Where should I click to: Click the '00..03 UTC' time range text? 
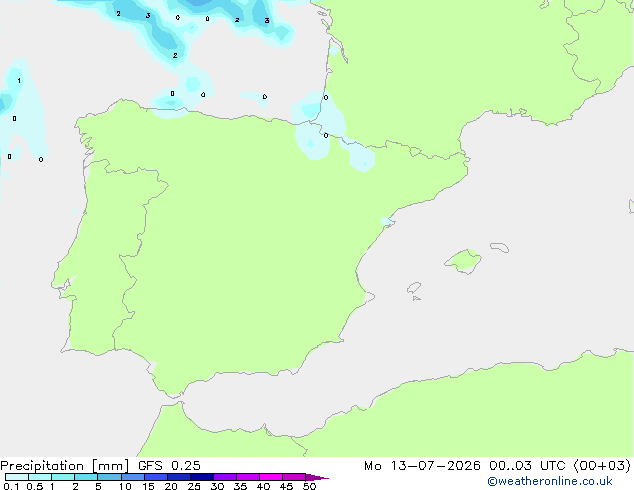[527, 466]
